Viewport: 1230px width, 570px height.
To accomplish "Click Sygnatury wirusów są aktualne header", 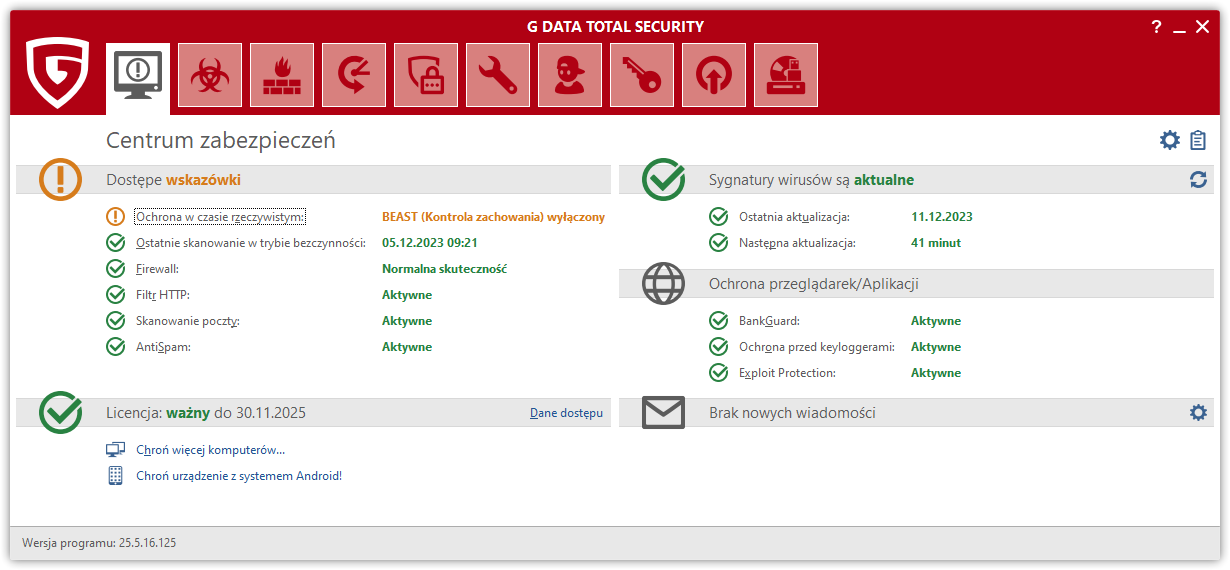I will [x=811, y=180].
